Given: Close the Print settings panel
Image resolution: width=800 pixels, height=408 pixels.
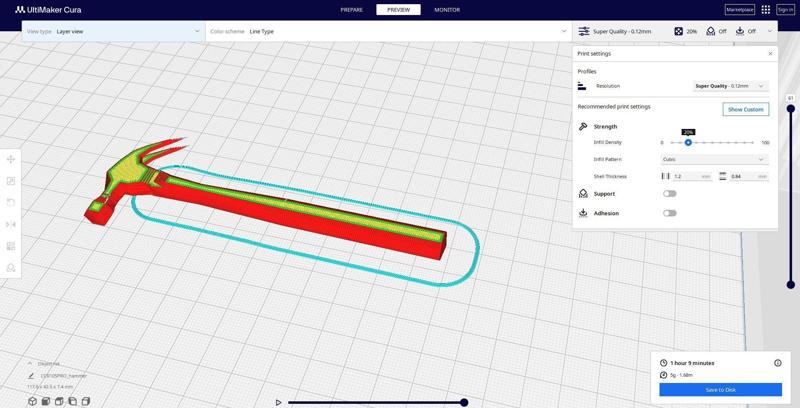Looking at the screenshot, I should 770,54.
